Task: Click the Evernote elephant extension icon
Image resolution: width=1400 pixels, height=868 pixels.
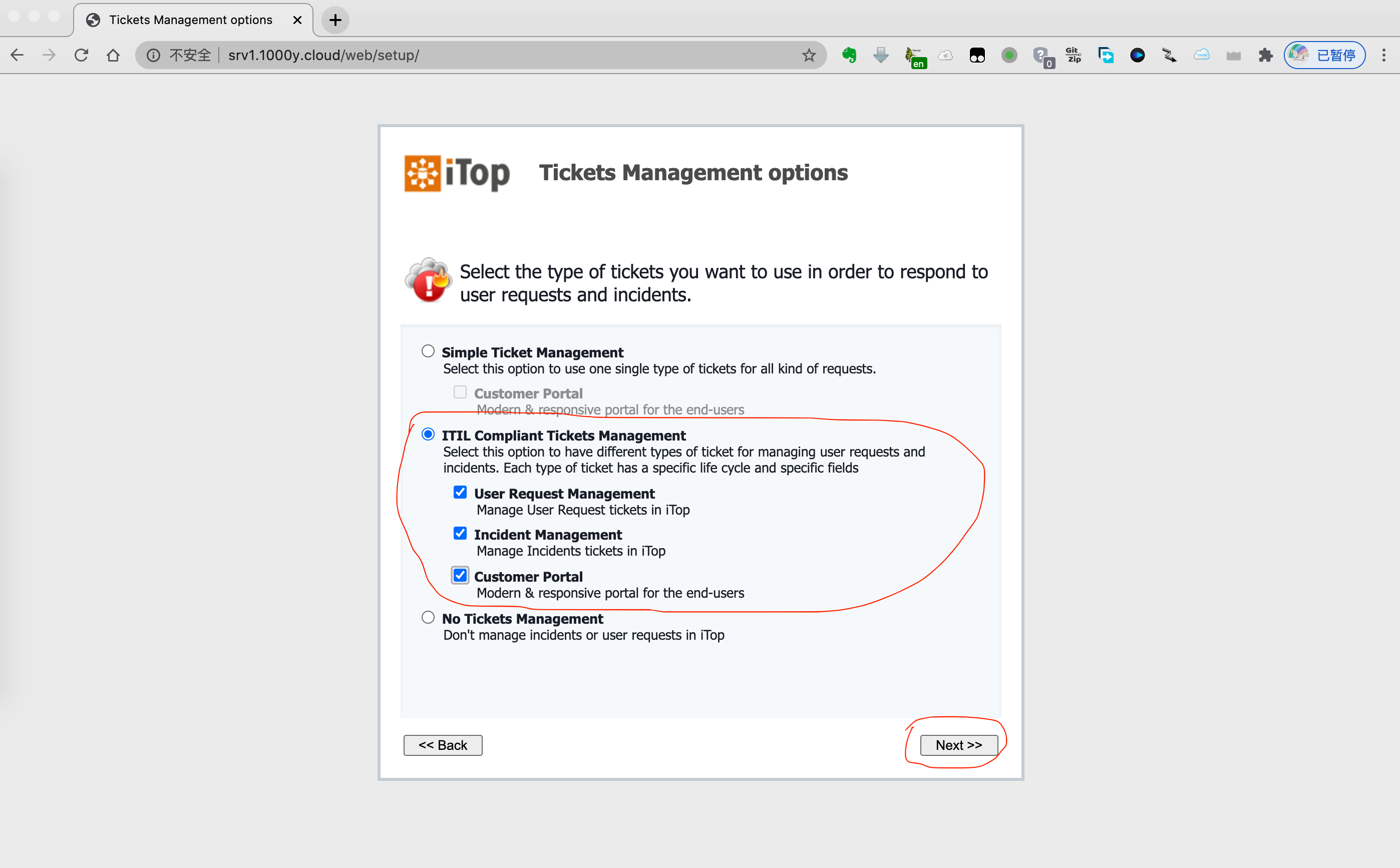Action: point(849,55)
